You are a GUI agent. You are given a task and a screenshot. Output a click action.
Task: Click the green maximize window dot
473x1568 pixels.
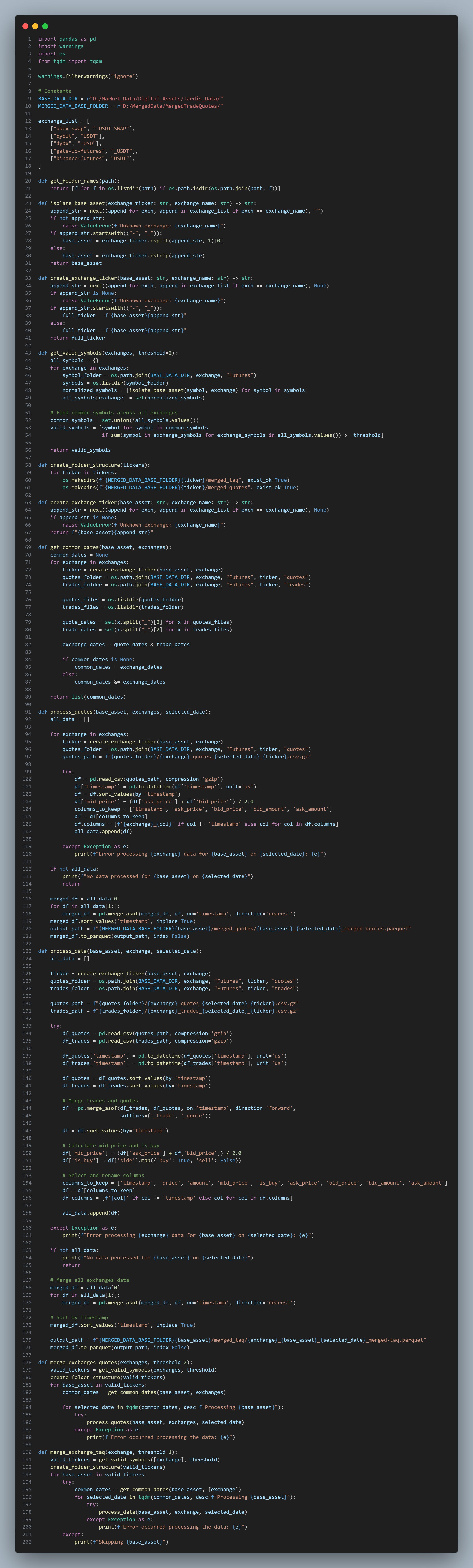(x=45, y=26)
